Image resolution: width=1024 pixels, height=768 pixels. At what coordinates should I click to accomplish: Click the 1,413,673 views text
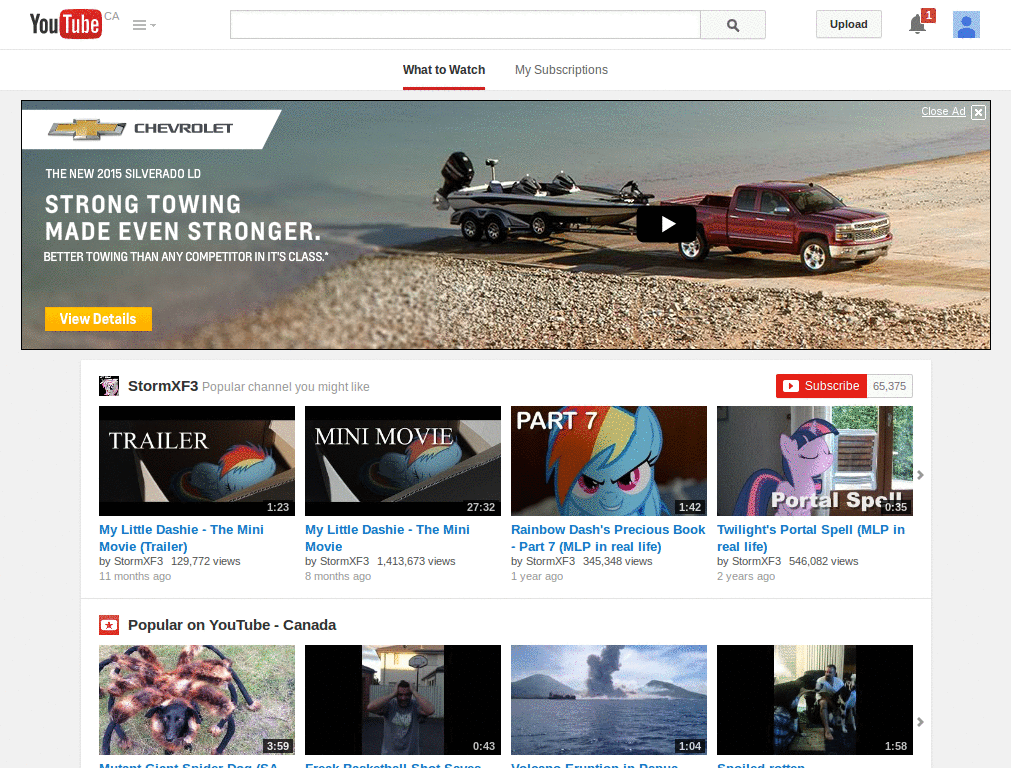pyautogui.click(x=416, y=561)
